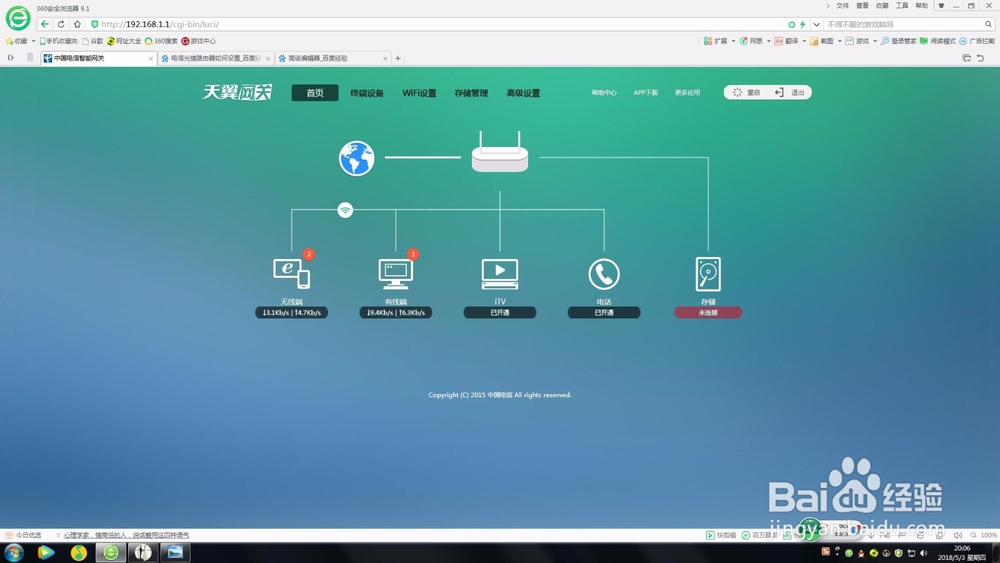Open the 终端设备 navigation tab

(x=367, y=93)
